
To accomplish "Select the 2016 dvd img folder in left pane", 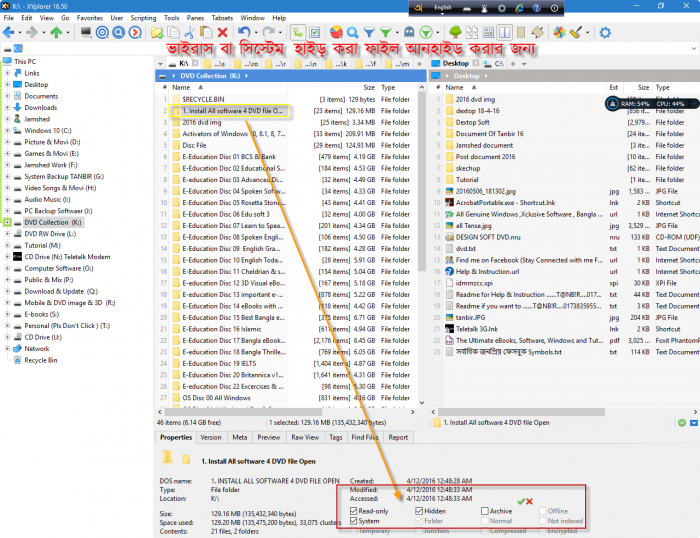I will (x=202, y=122).
